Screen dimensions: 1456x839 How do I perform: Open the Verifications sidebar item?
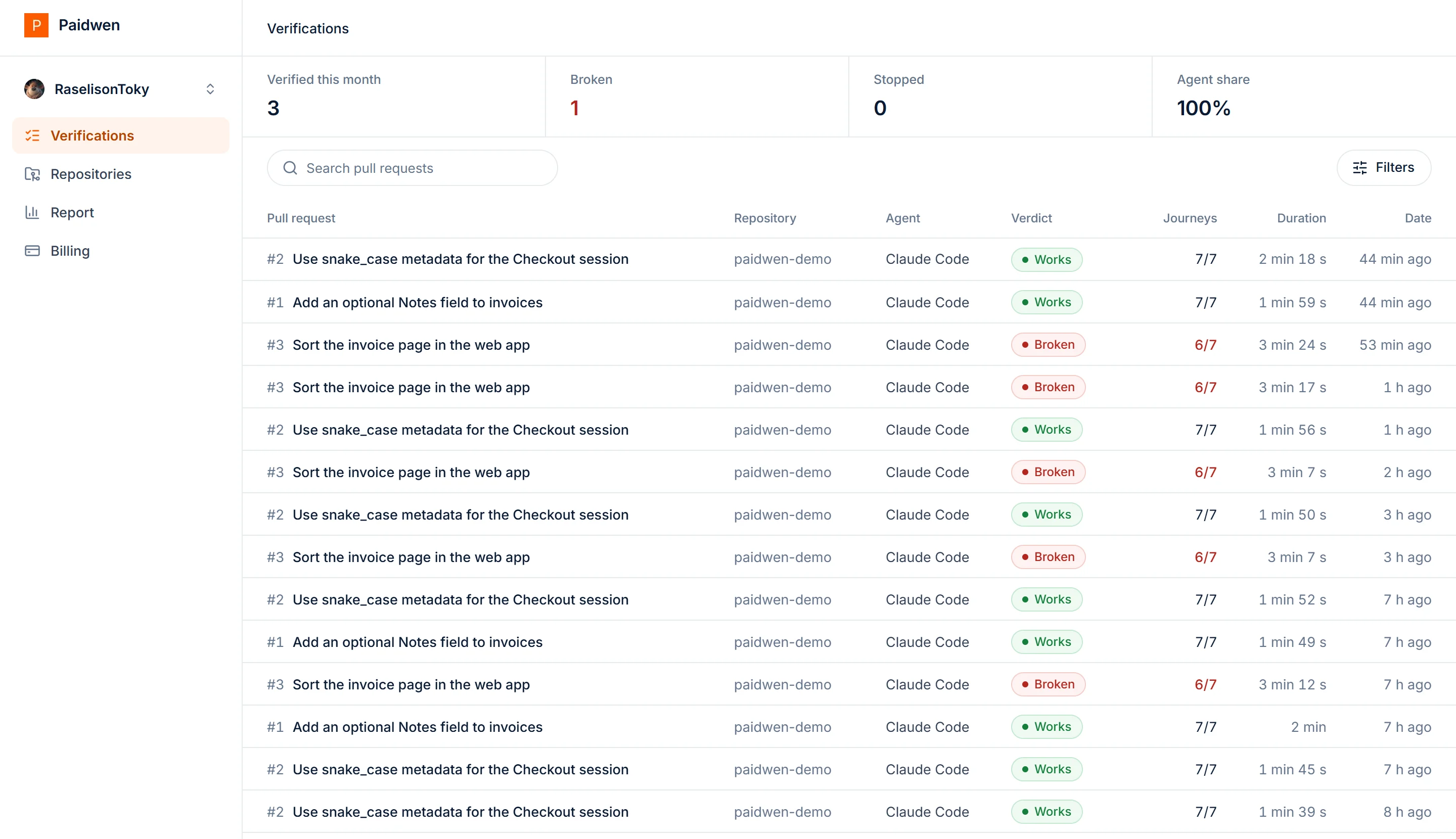pos(121,135)
